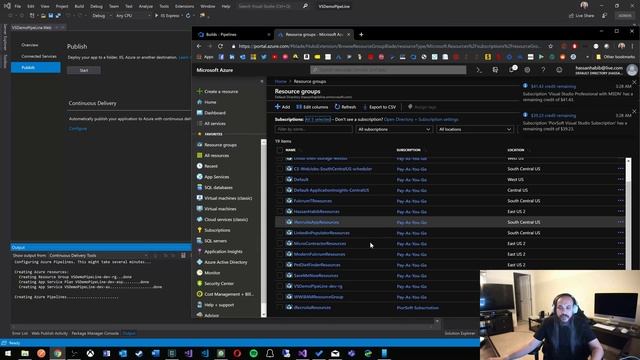Check the VSDemoPipeLine-dev-rg row checkbox
The image size is (640, 360).
(280, 286)
